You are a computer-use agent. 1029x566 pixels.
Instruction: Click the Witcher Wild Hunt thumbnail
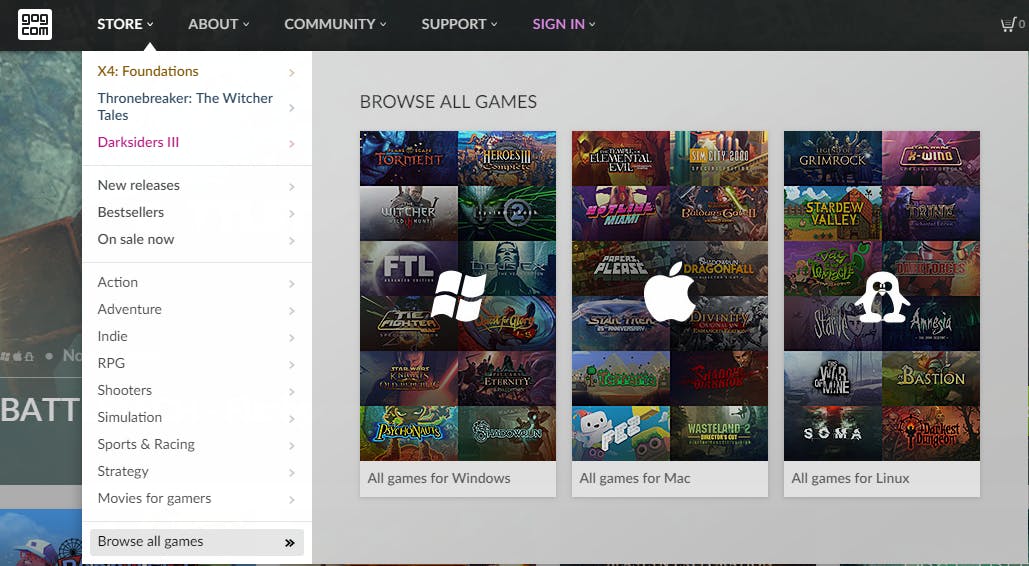(409, 213)
